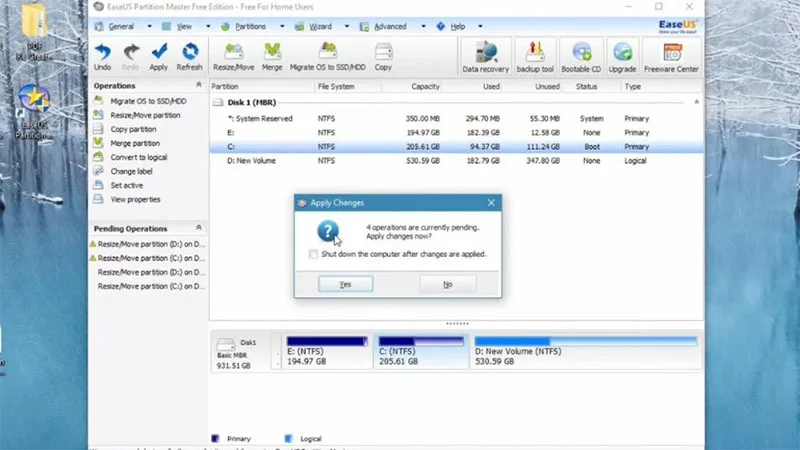This screenshot has width=800, height=450.
Task: Open the Partitions menu dropdown arrow
Action: point(282,27)
